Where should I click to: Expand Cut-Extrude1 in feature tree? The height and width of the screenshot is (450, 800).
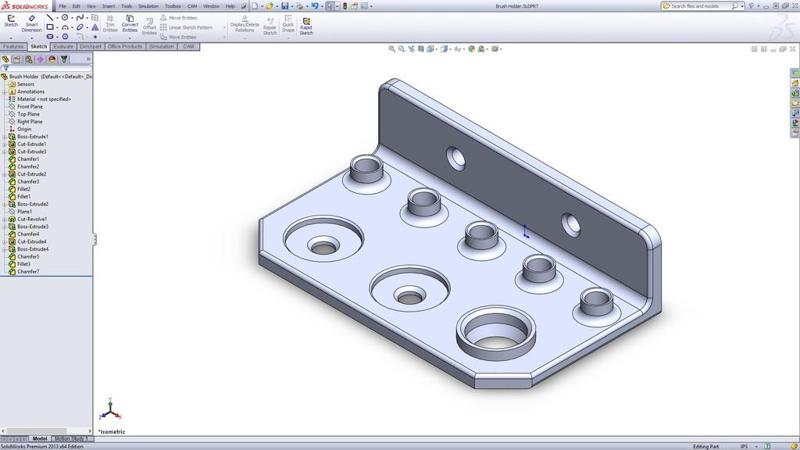click(5, 144)
